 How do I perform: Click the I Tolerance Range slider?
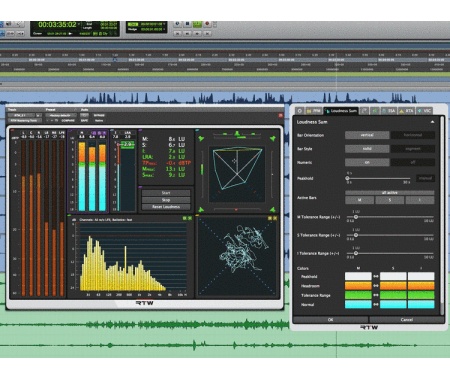point(390,253)
